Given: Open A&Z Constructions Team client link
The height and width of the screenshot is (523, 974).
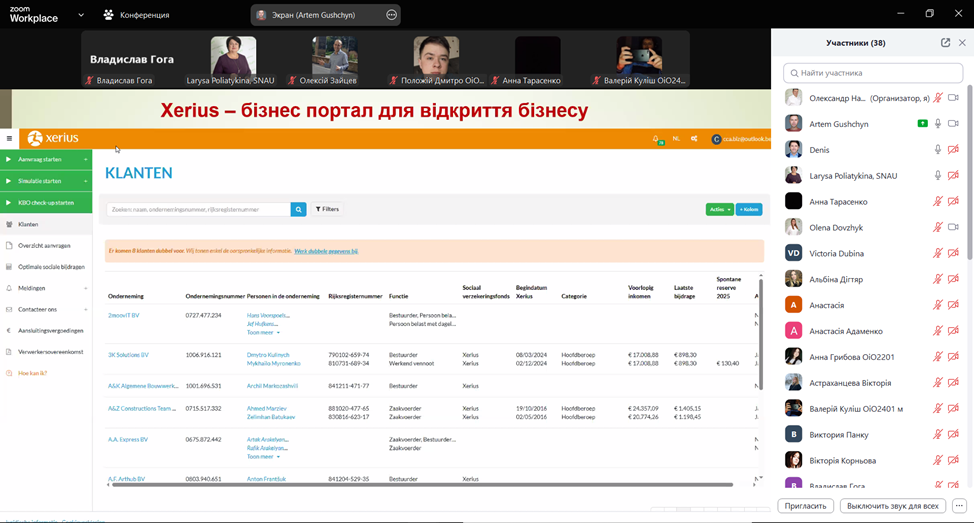Looking at the screenshot, I should [142, 408].
